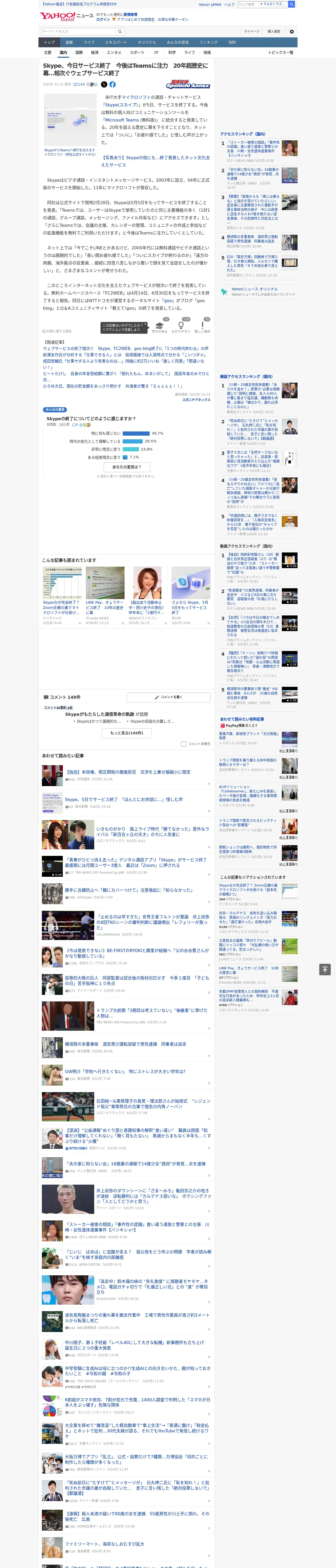This screenshot has height=1568, width=336.
Task: Open the GW明け 学校へ行きたくない article
Action: tap(126, 1071)
